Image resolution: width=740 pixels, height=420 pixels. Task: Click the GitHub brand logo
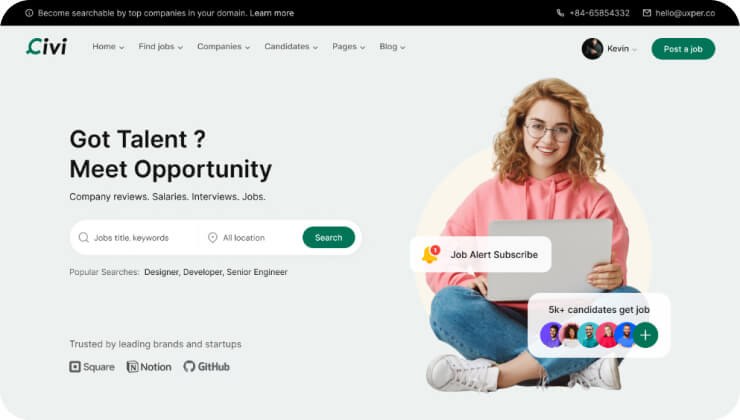[x=206, y=367]
